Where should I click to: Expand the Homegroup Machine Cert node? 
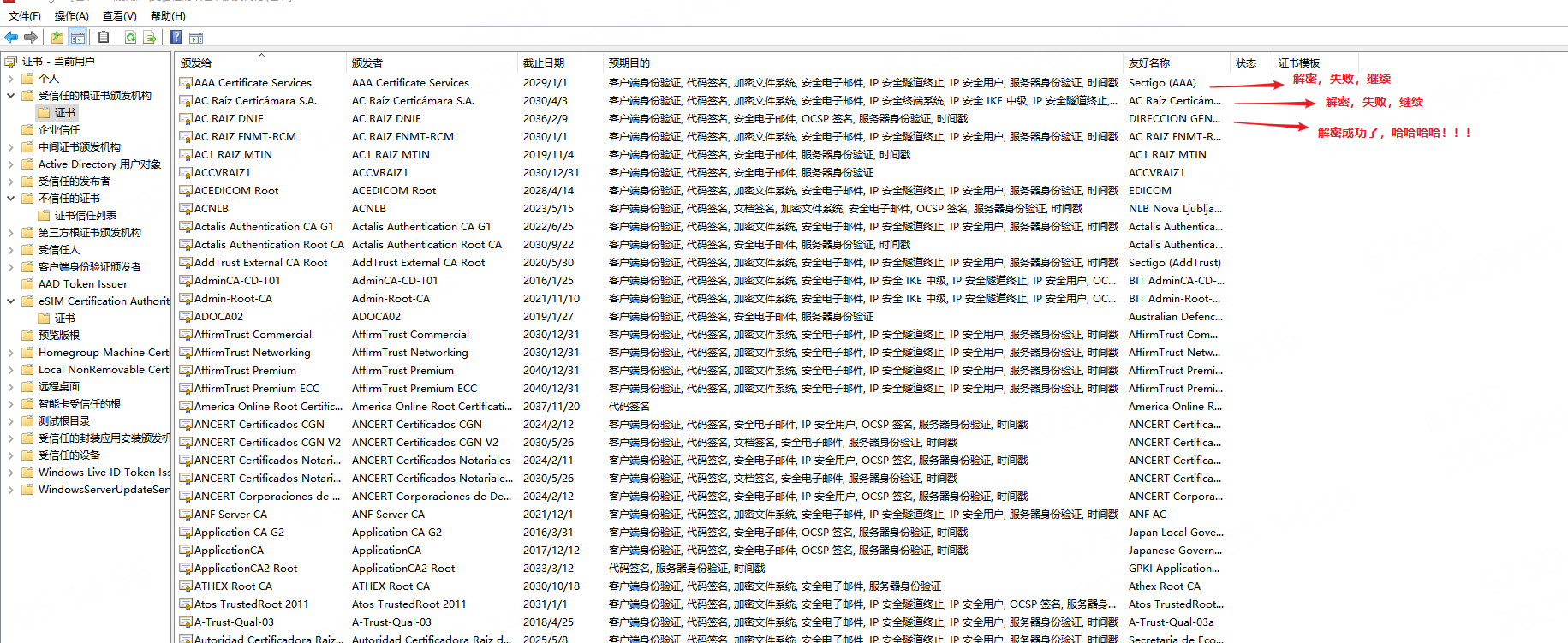(11, 353)
